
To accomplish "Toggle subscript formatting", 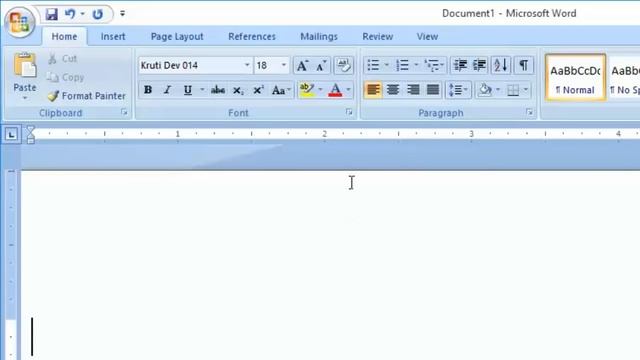I will pos(238,90).
